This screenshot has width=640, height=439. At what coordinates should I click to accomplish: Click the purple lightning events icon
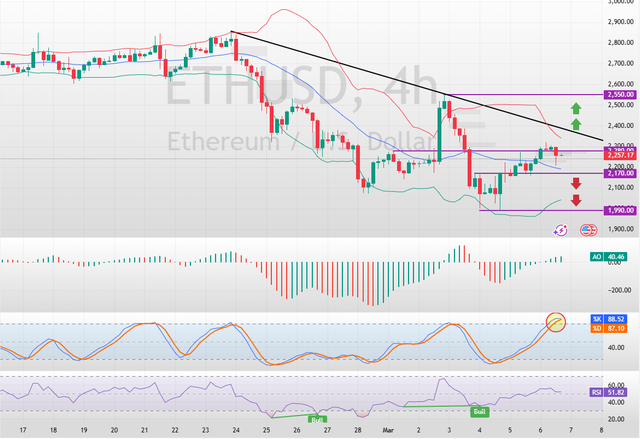click(x=560, y=230)
